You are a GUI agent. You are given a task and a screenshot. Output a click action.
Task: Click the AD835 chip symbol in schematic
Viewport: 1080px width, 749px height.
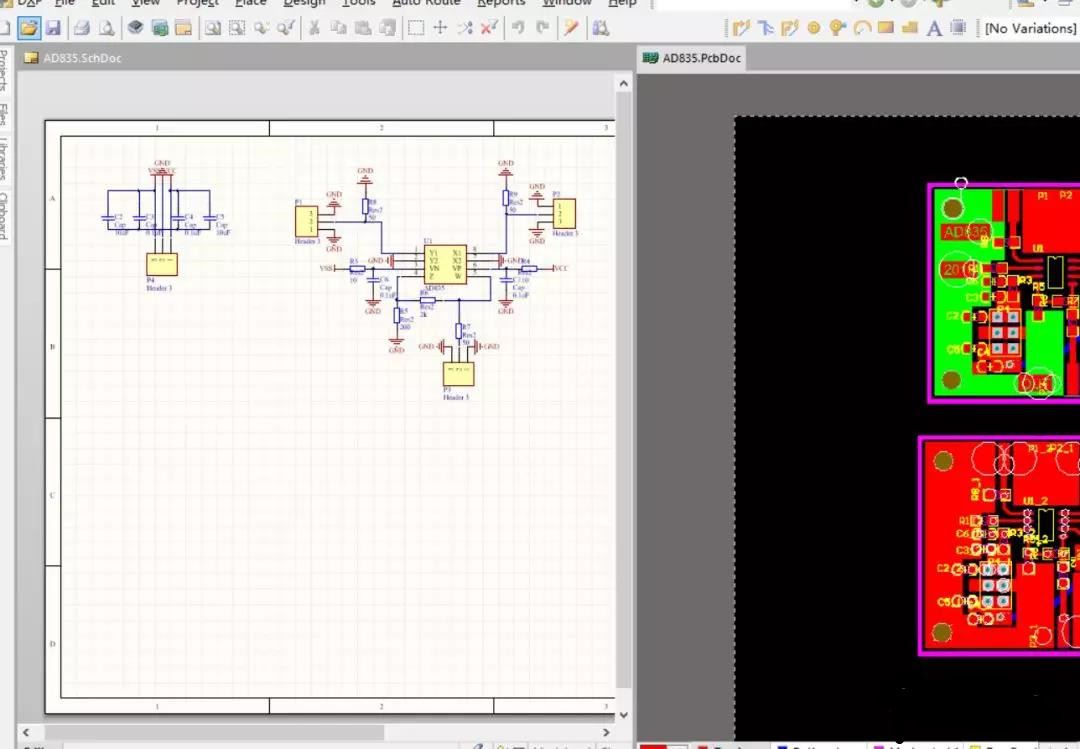tap(444, 264)
